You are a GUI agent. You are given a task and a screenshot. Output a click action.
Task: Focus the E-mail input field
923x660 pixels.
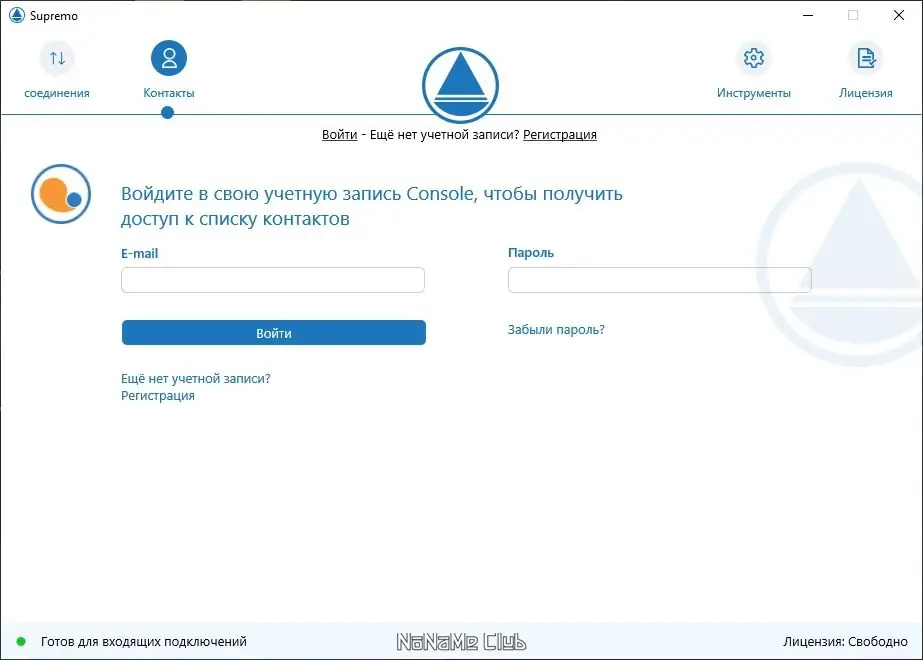273,280
